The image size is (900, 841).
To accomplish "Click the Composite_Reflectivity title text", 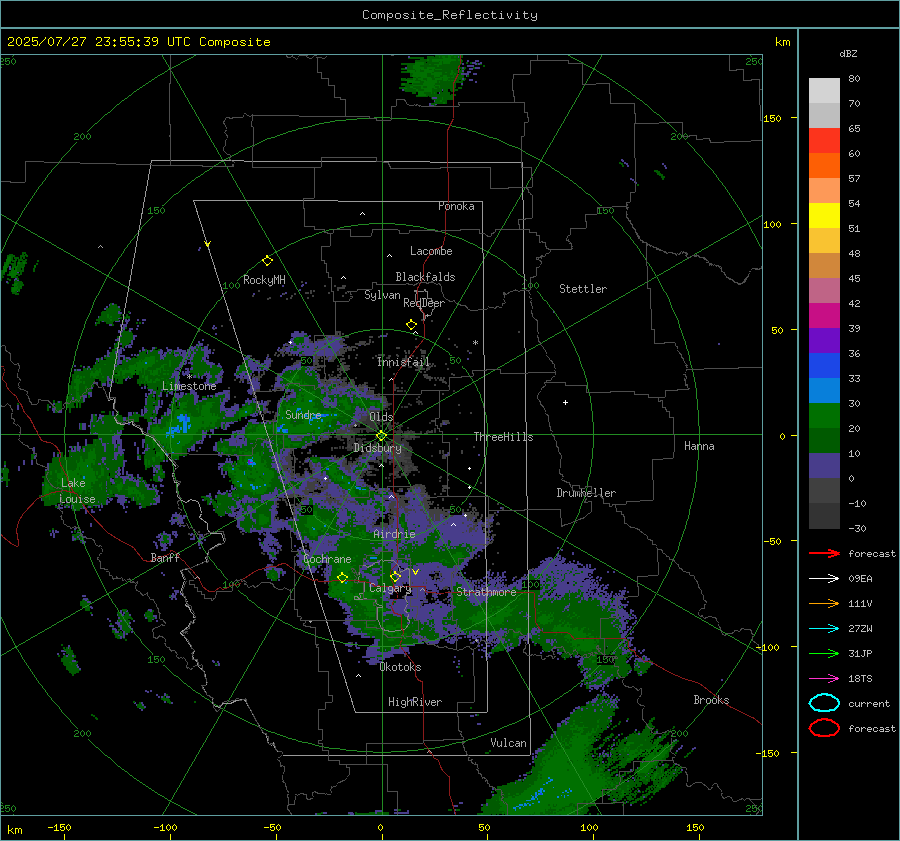I will coord(450,15).
